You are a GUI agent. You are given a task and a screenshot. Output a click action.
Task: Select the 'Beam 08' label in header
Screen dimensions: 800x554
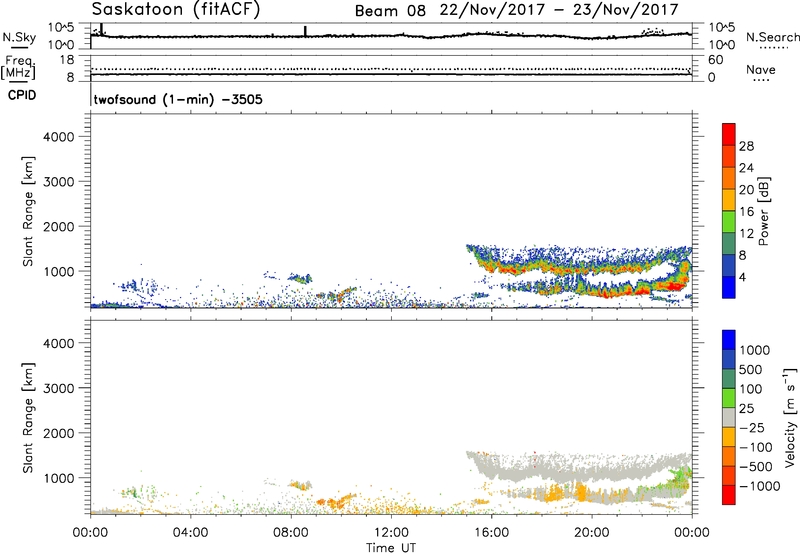[390, 11]
